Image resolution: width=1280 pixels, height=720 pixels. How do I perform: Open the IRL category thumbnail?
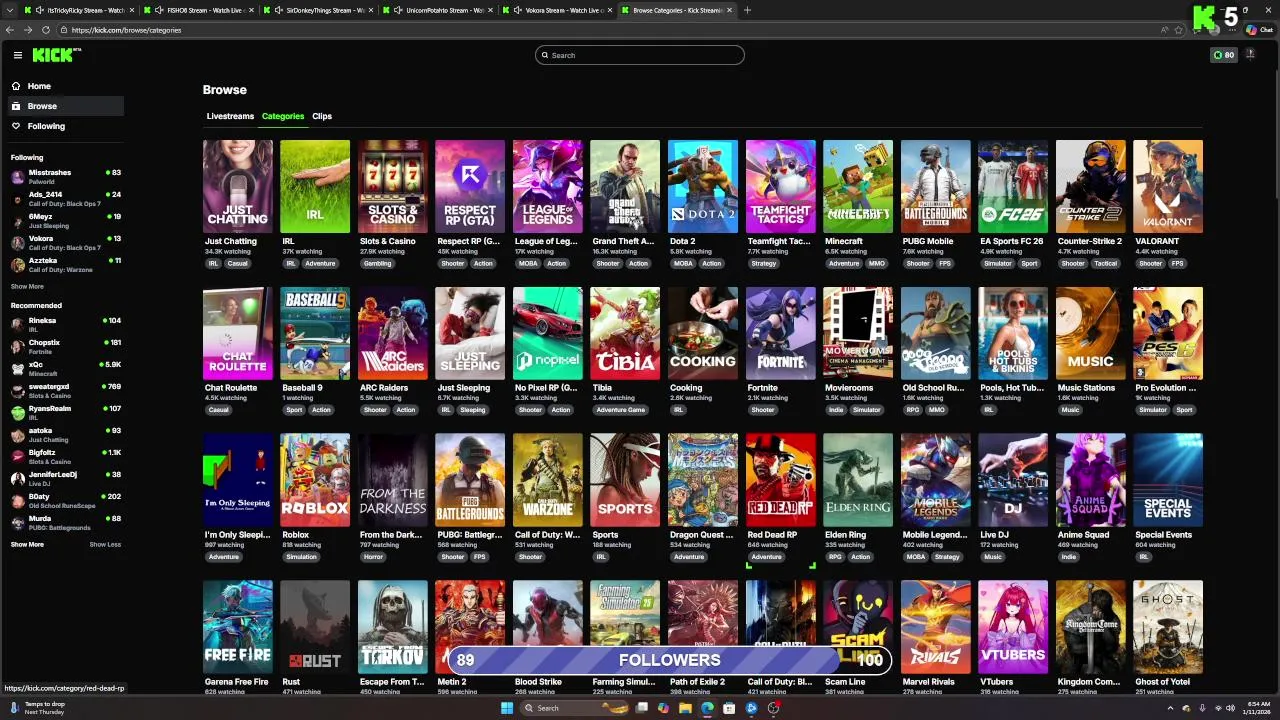315,186
